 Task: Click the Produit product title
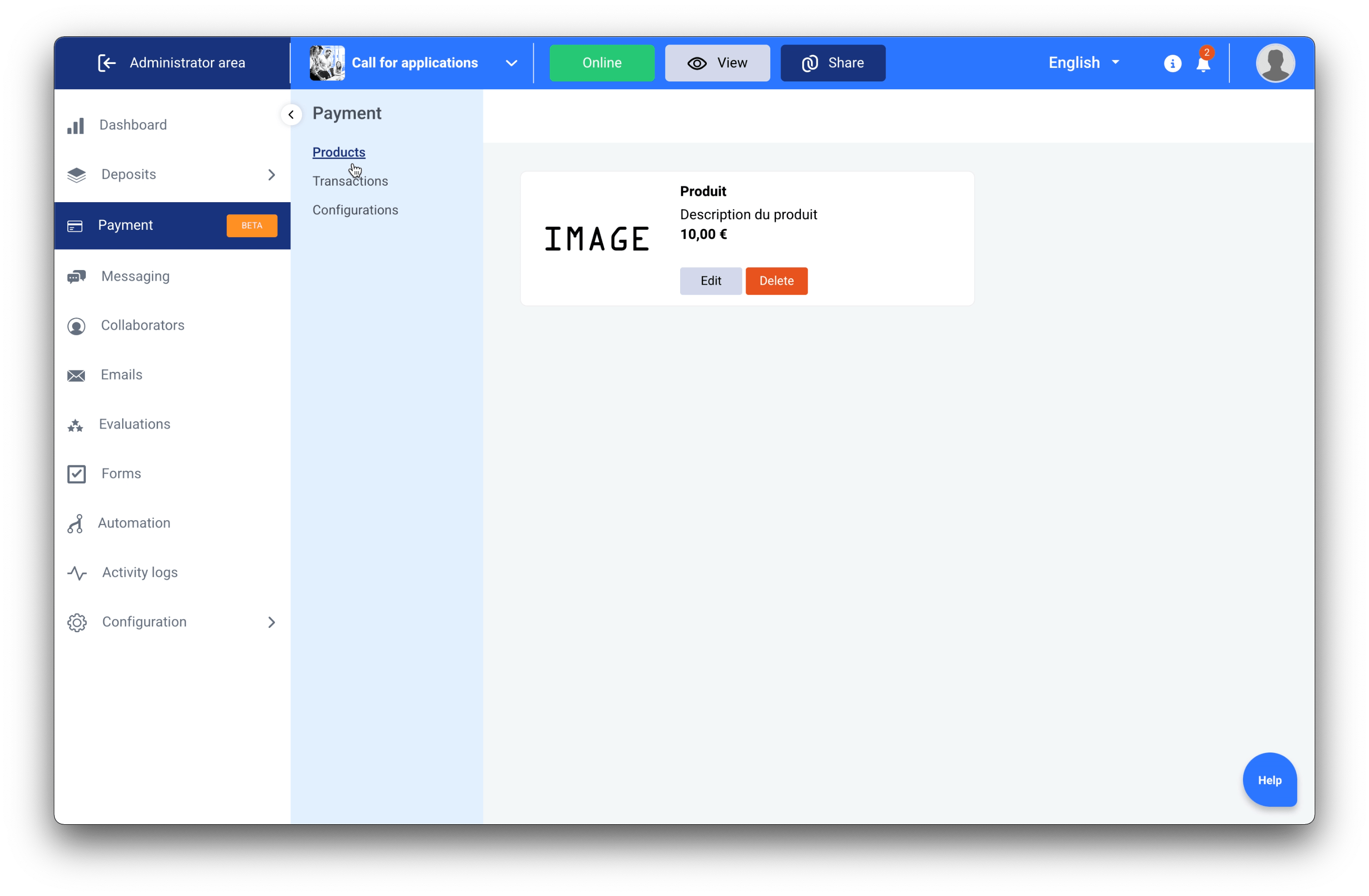[703, 192]
